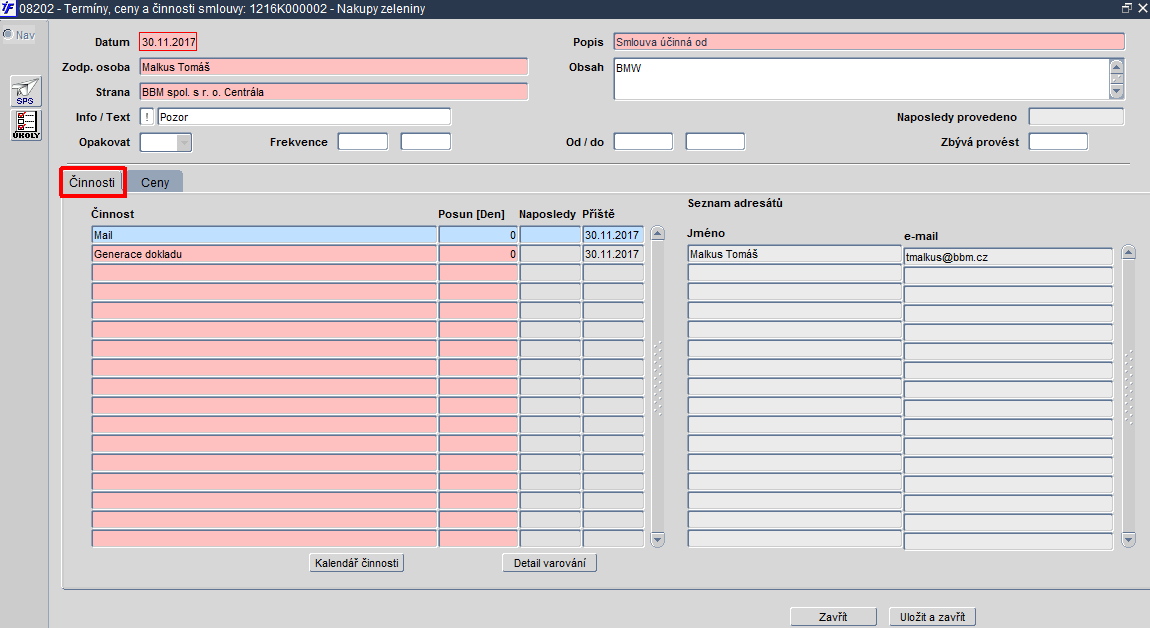The width and height of the screenshot is (1150, 628).
Task: Select the Činnosti tab
Action: (x=92, y=182)
